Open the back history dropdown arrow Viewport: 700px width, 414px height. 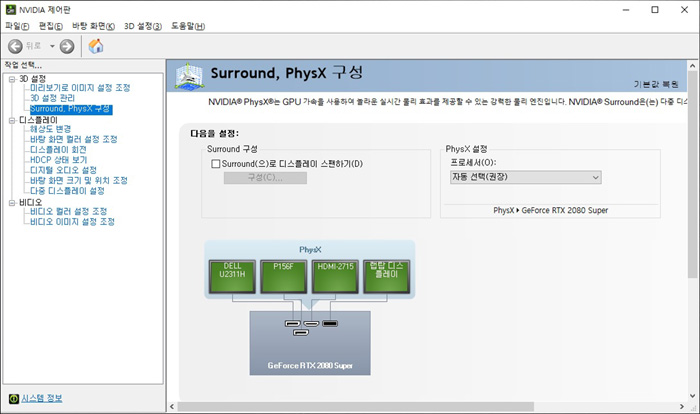pyautogui.click(x=52, y=46)
